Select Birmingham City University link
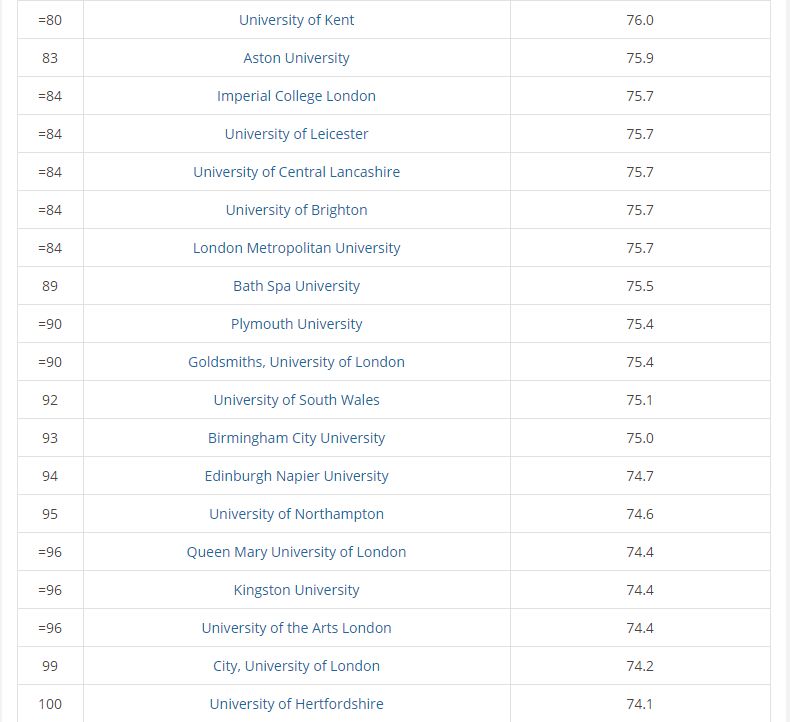Screen dimensions: 790x722 click(296, 438)
